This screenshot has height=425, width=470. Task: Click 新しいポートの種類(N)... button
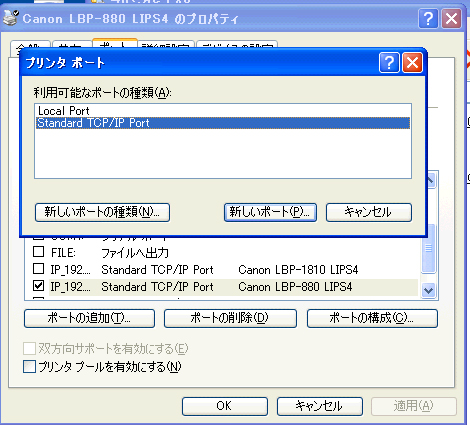click(102, 212)
